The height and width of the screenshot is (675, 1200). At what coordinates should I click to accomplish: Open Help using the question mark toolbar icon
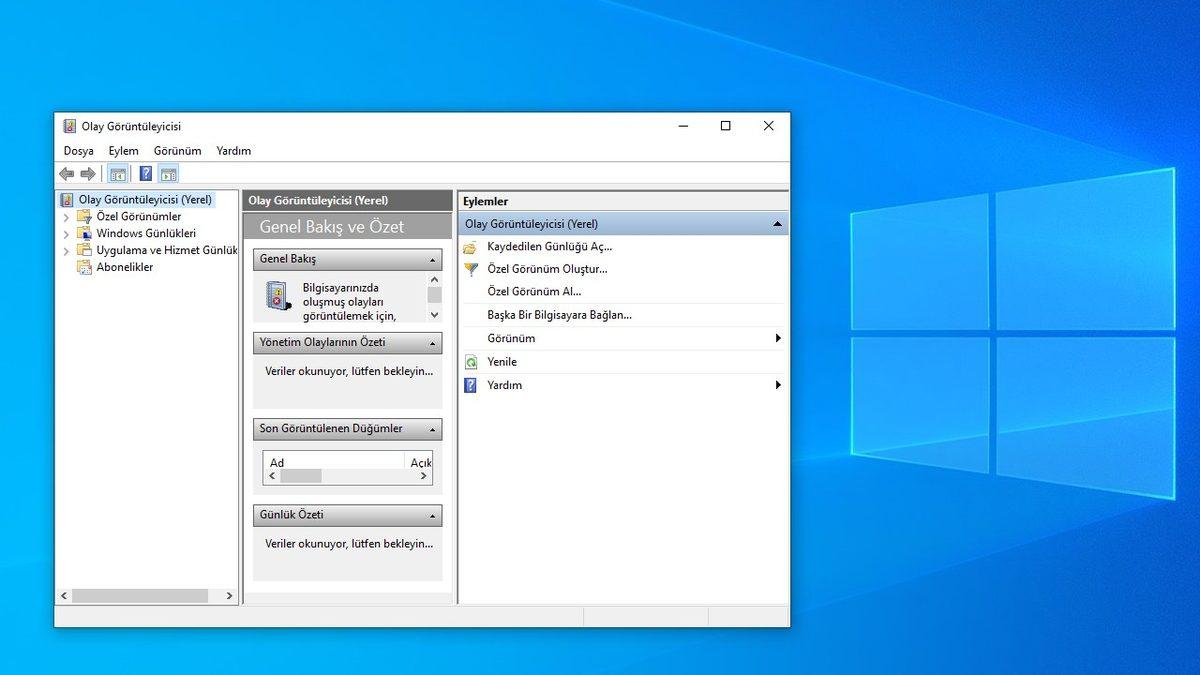click(x=145, y=173)
